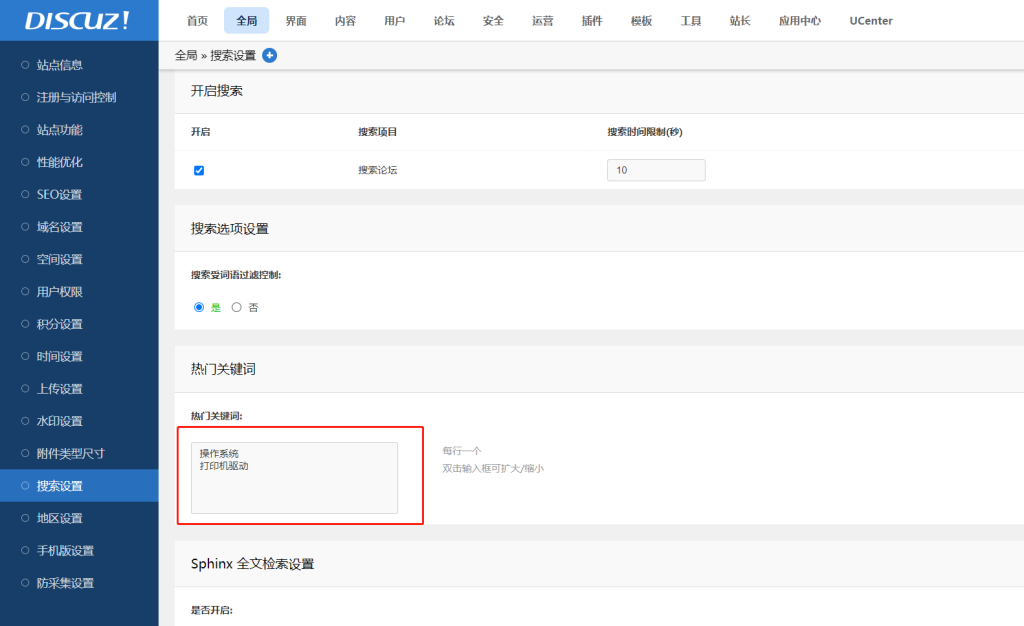Image resolution: width=1024 pixels, height=626 pixels.
Task: Open the 插件 top menu tab
Action: pos(592,21)
